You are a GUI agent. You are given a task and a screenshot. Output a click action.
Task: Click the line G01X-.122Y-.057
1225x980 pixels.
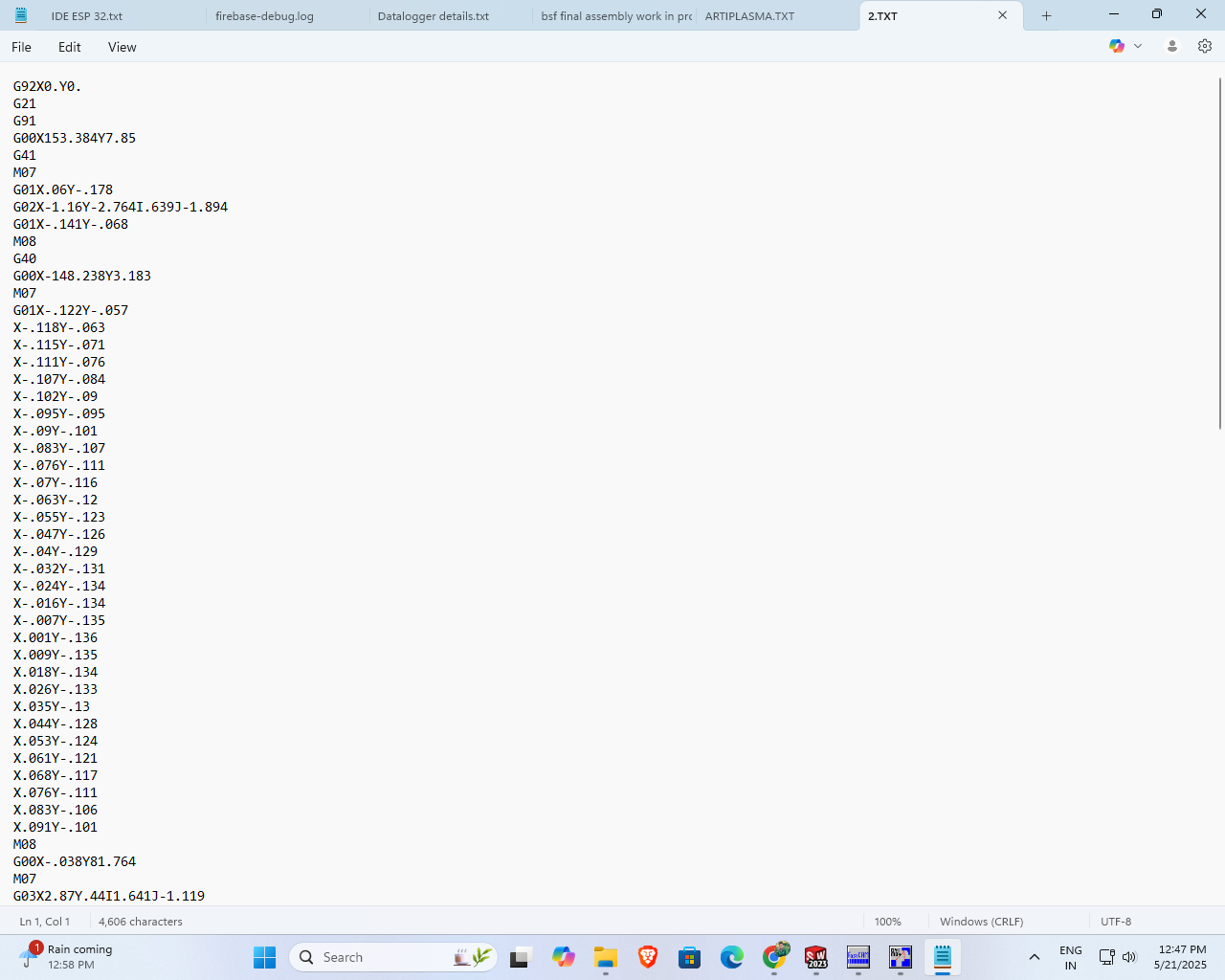point(71,310)
